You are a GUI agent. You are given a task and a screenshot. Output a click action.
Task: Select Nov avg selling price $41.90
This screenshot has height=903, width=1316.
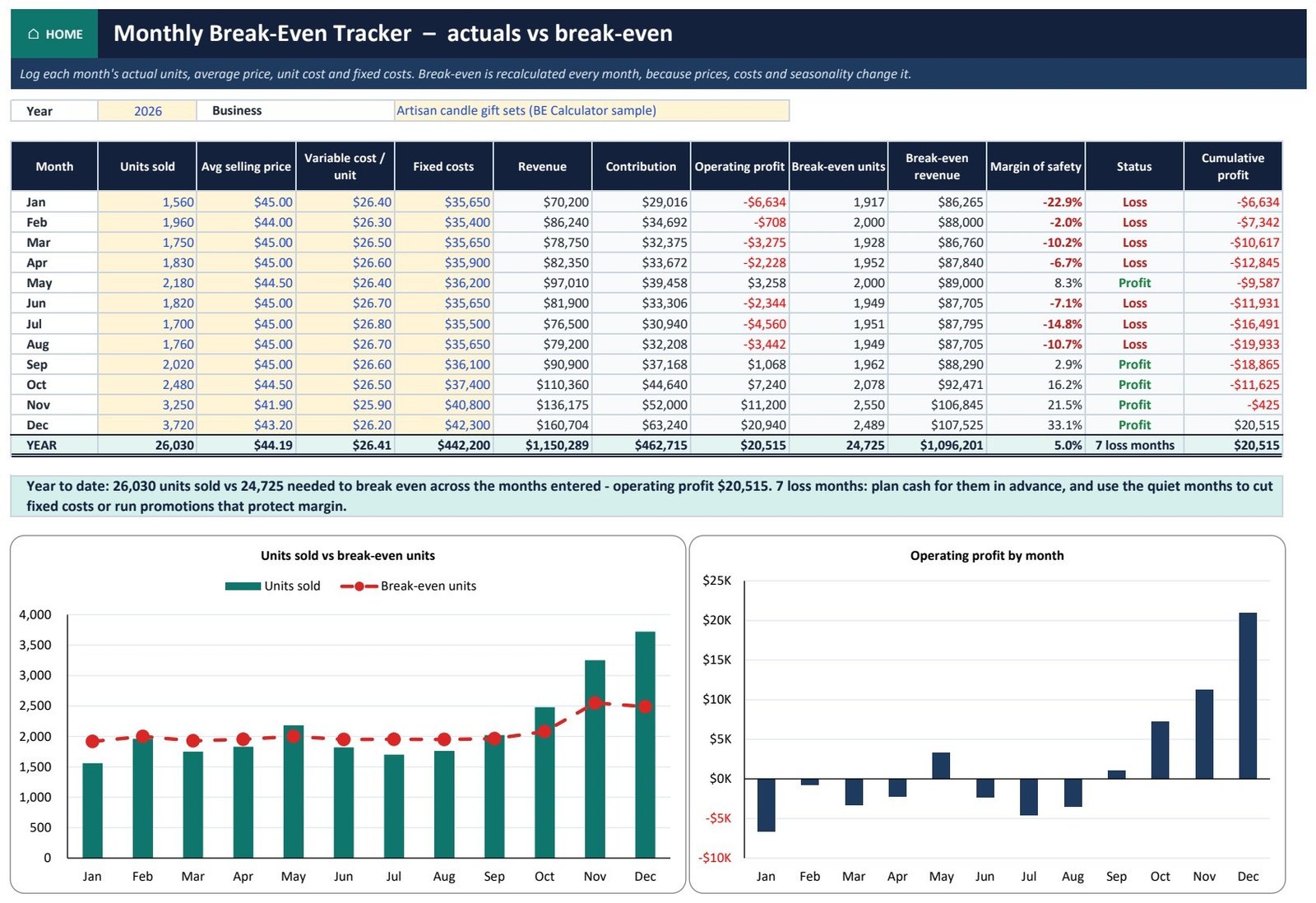246,405
